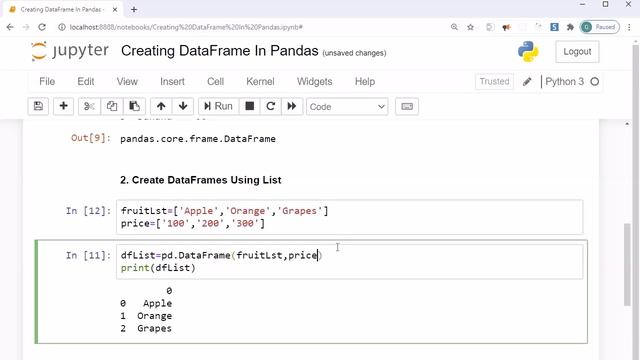Open the cell type Code dropdown

(347, 107)
